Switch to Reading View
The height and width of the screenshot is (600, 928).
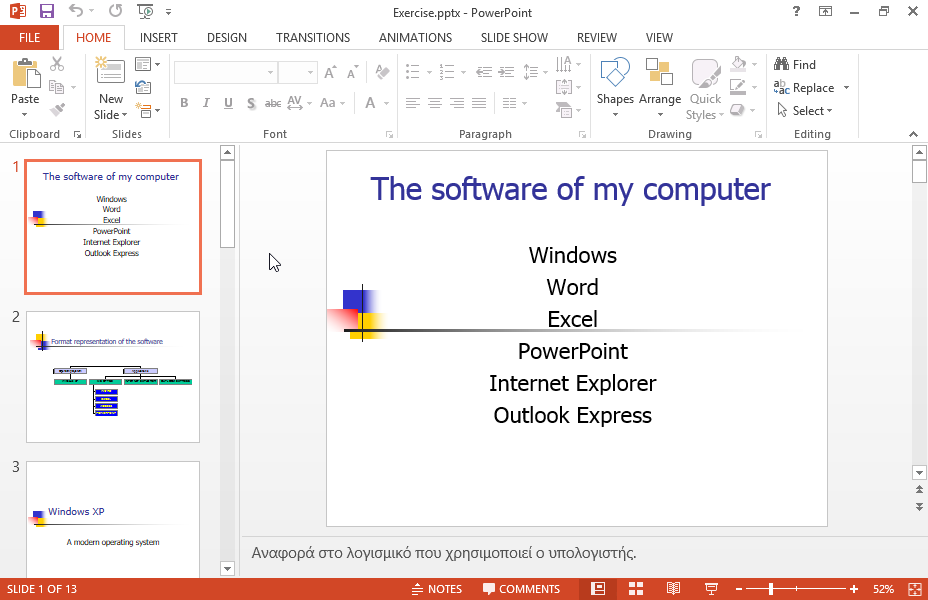[x=674, y=589]
